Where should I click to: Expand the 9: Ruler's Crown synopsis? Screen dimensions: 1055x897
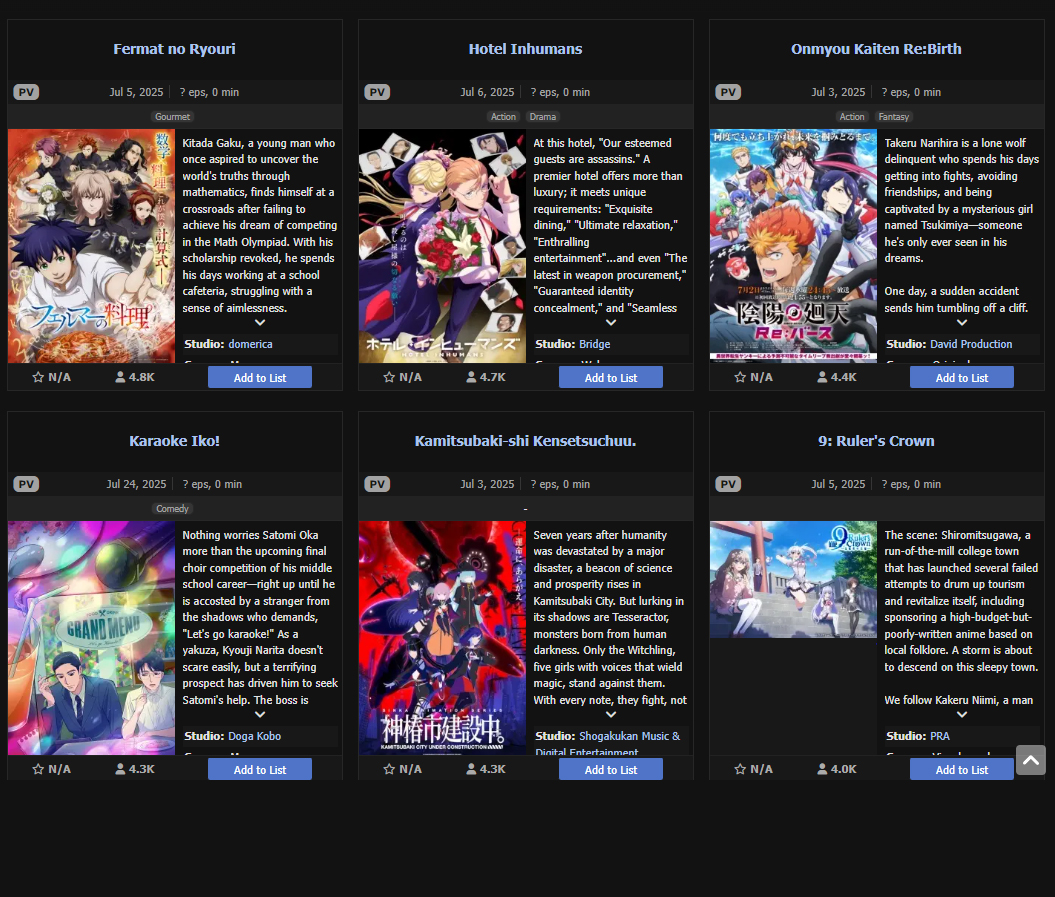(962, 715)
